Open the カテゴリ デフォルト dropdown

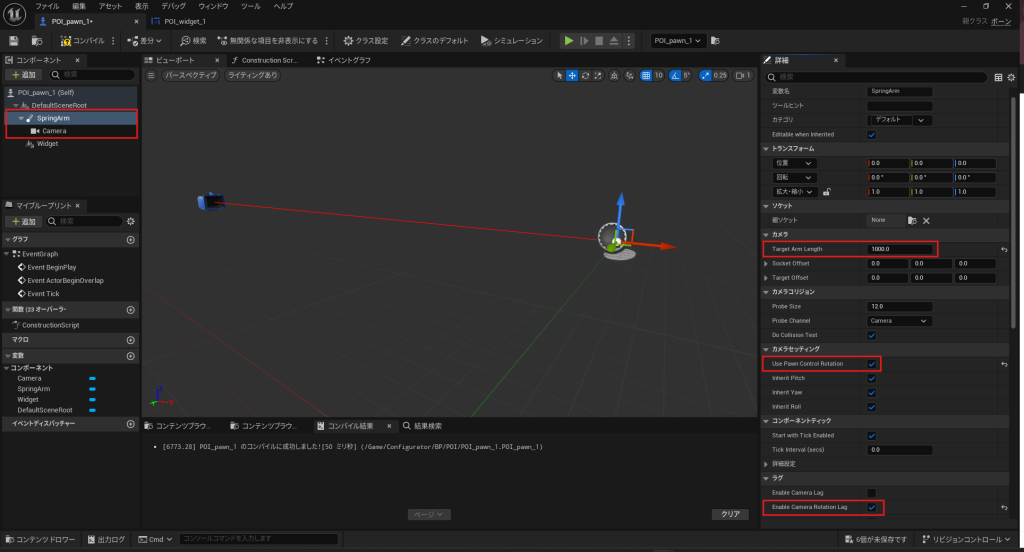tap(898, 120)
